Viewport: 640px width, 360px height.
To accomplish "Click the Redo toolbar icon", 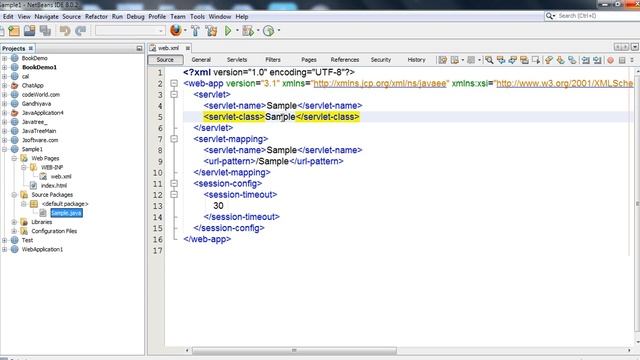I will [x=80, y=31].
